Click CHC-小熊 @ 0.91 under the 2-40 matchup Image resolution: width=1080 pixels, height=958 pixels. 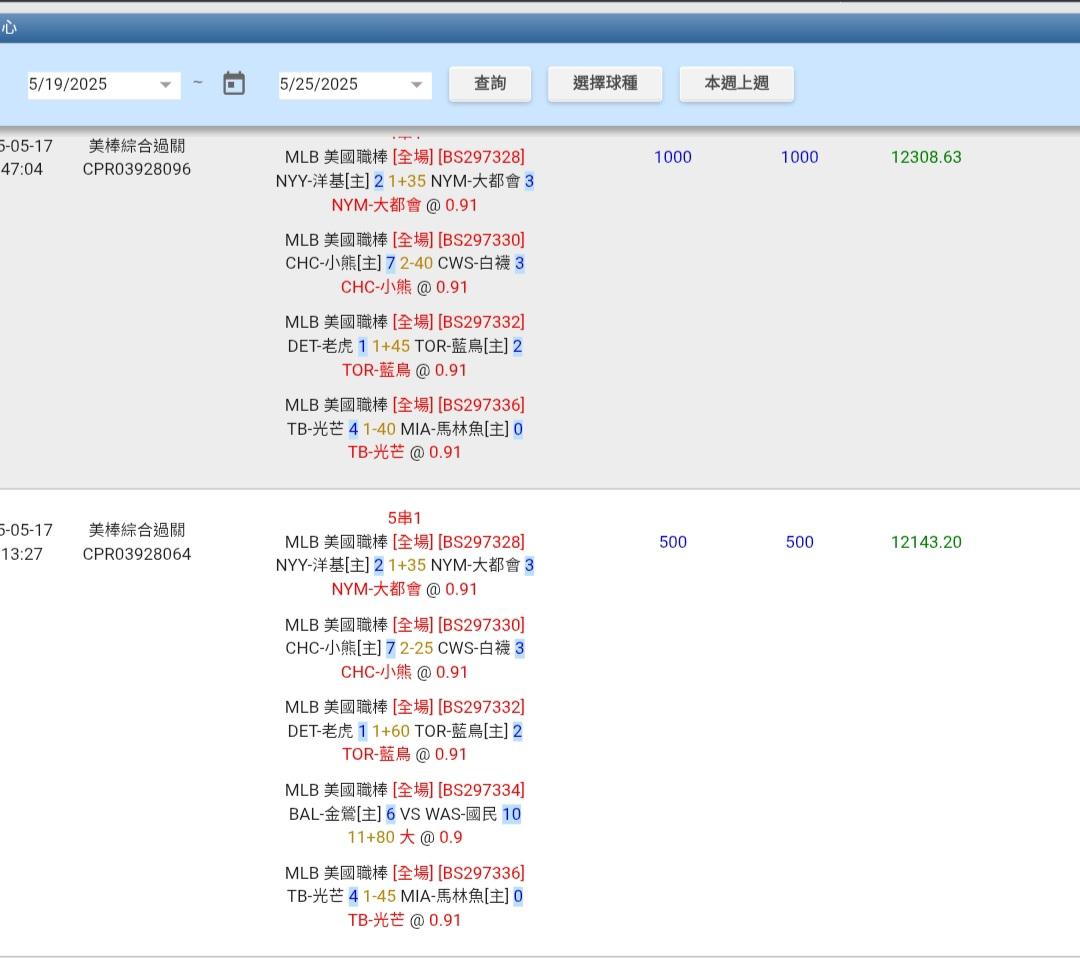point(404,287)
